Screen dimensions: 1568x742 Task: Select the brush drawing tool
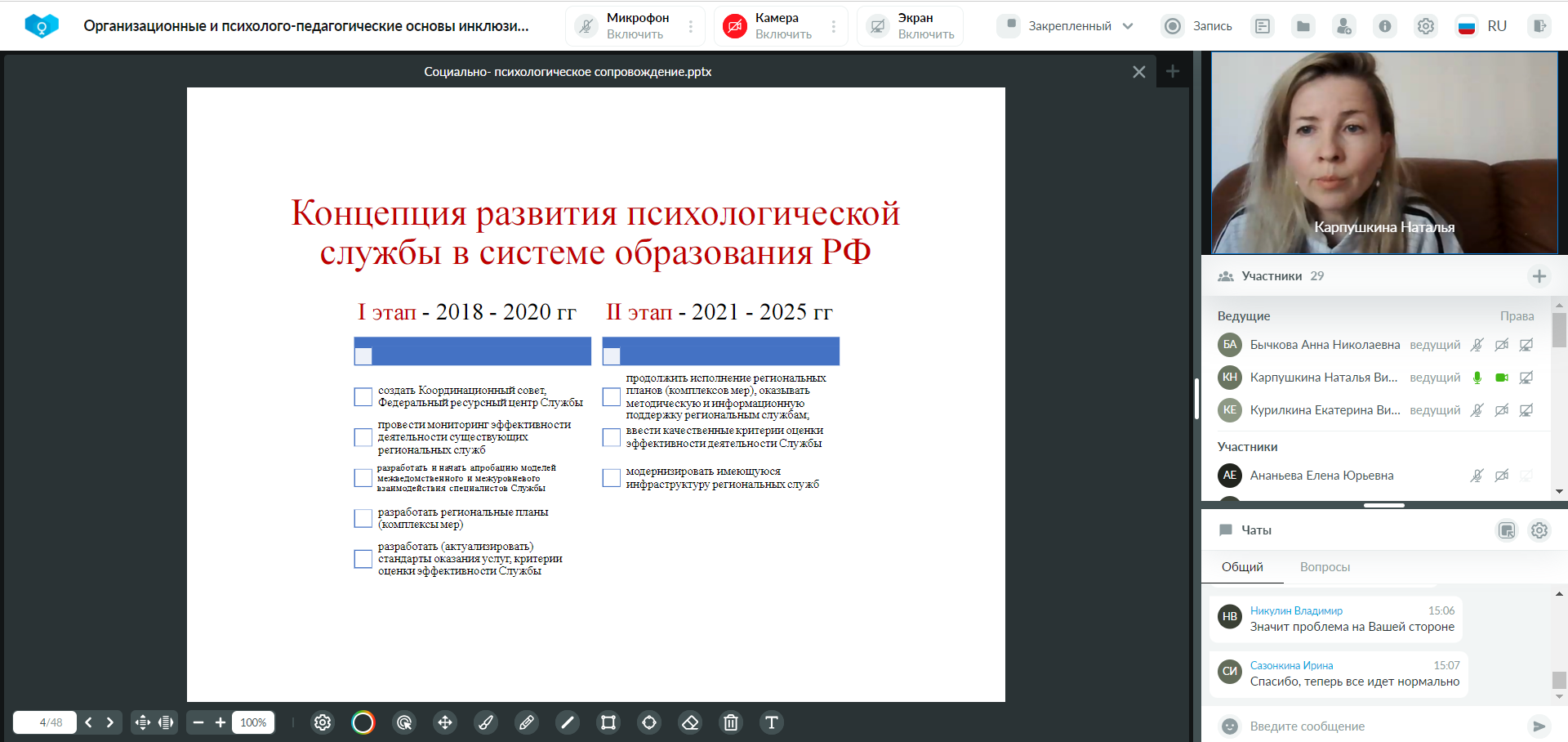pos(486,722)
